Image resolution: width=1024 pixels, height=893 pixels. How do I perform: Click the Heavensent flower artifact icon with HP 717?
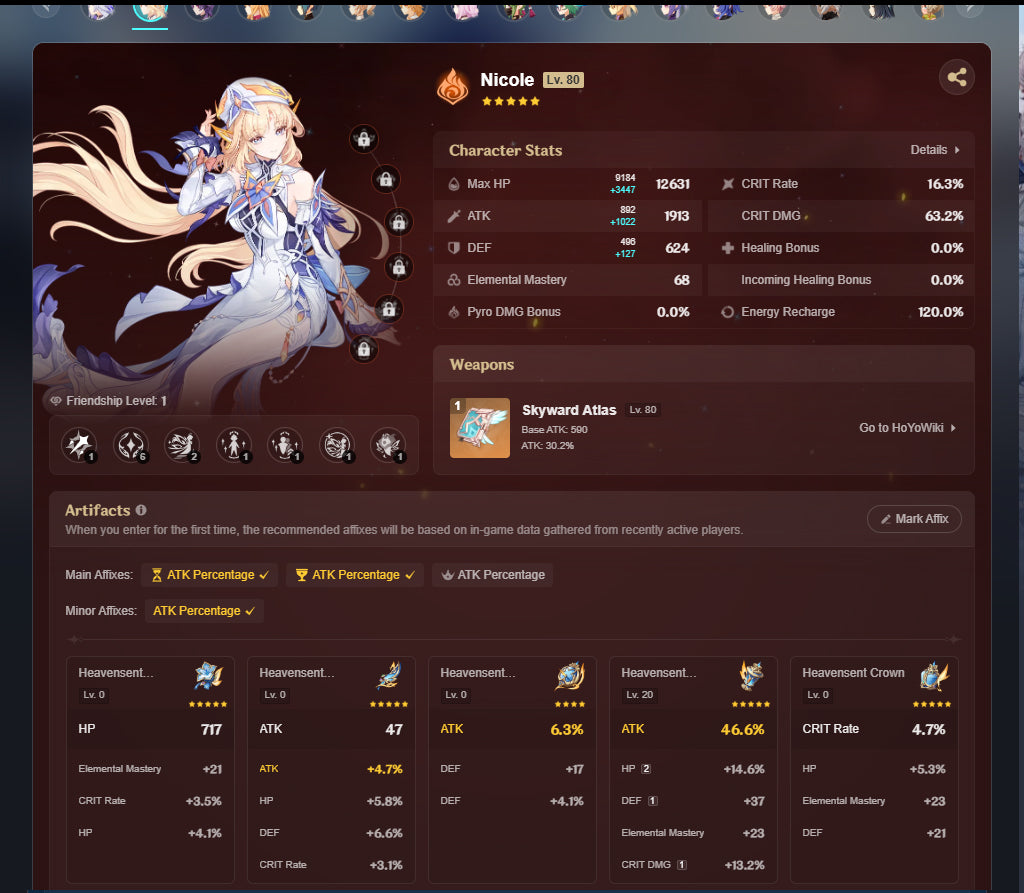(x=208, y=675)
